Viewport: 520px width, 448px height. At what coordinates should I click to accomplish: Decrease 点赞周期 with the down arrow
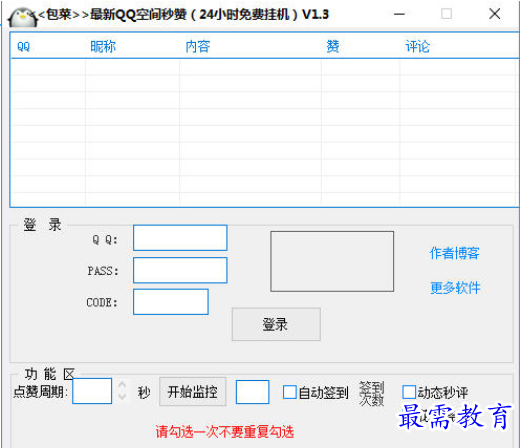pyautogui.click(x=122, y=396)
